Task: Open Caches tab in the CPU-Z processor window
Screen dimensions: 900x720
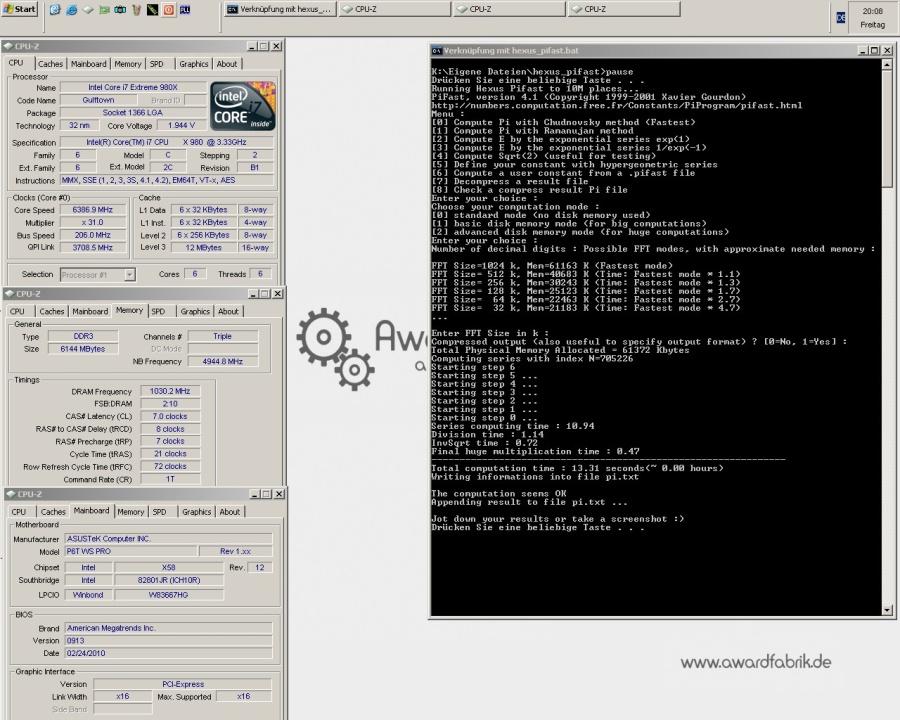Action: (x=51, y=64)
